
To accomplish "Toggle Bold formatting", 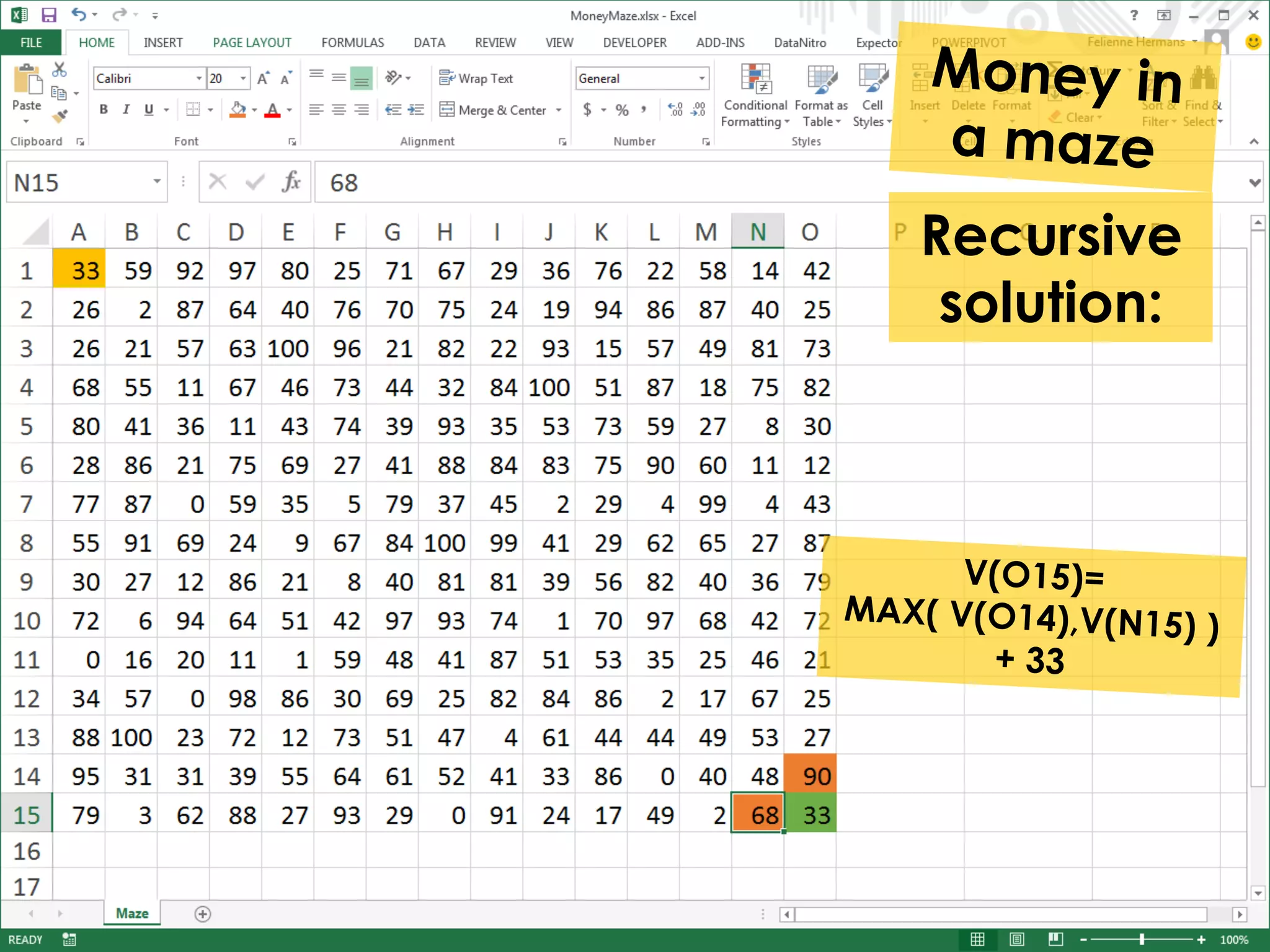I will click(x=104, y=110).
